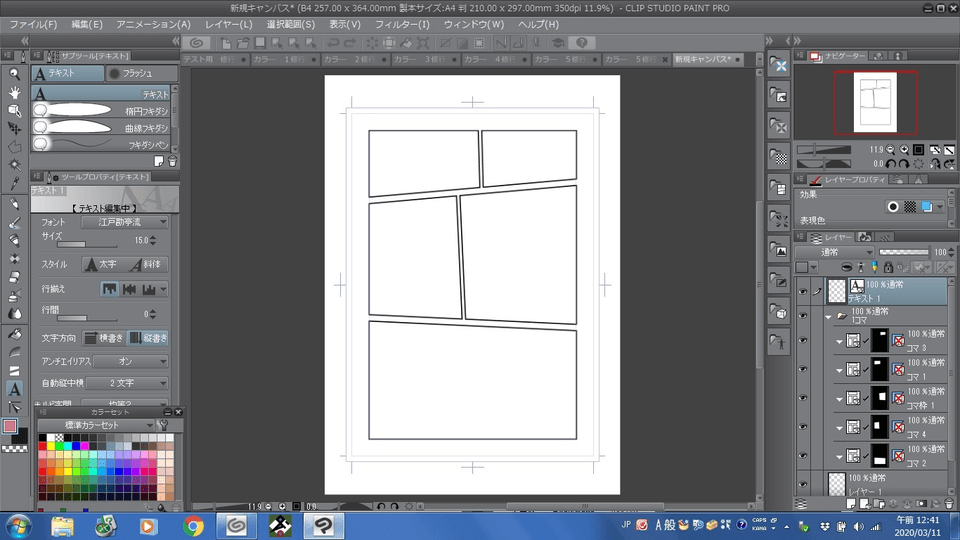Screen dimensions: 960x540
Task: Open the フィルター(I) menu
Action: pos(402,23)
